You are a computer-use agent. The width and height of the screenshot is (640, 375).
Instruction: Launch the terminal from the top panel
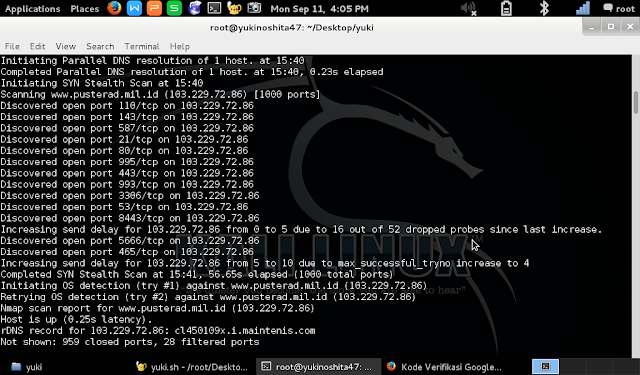click(214, 8)
